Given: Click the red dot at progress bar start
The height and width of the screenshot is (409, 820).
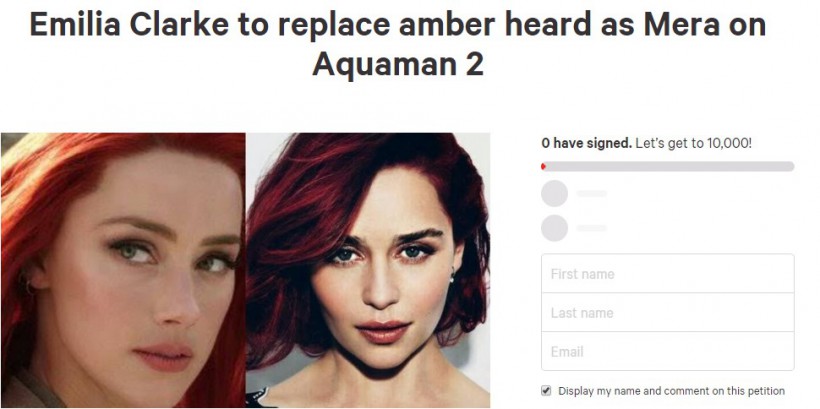Looking at the screenshot, I should (x=543, y=166).
